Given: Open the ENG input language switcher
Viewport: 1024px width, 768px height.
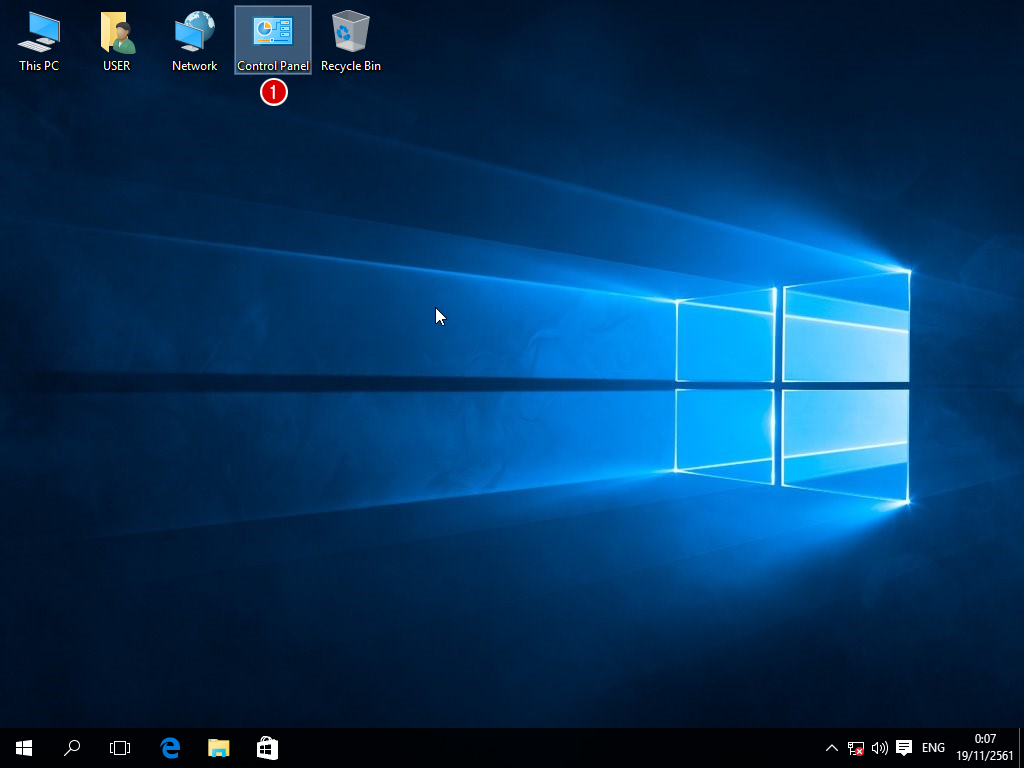Looking at the screenshot, I should pyautogui.click(x=933, y=748).
